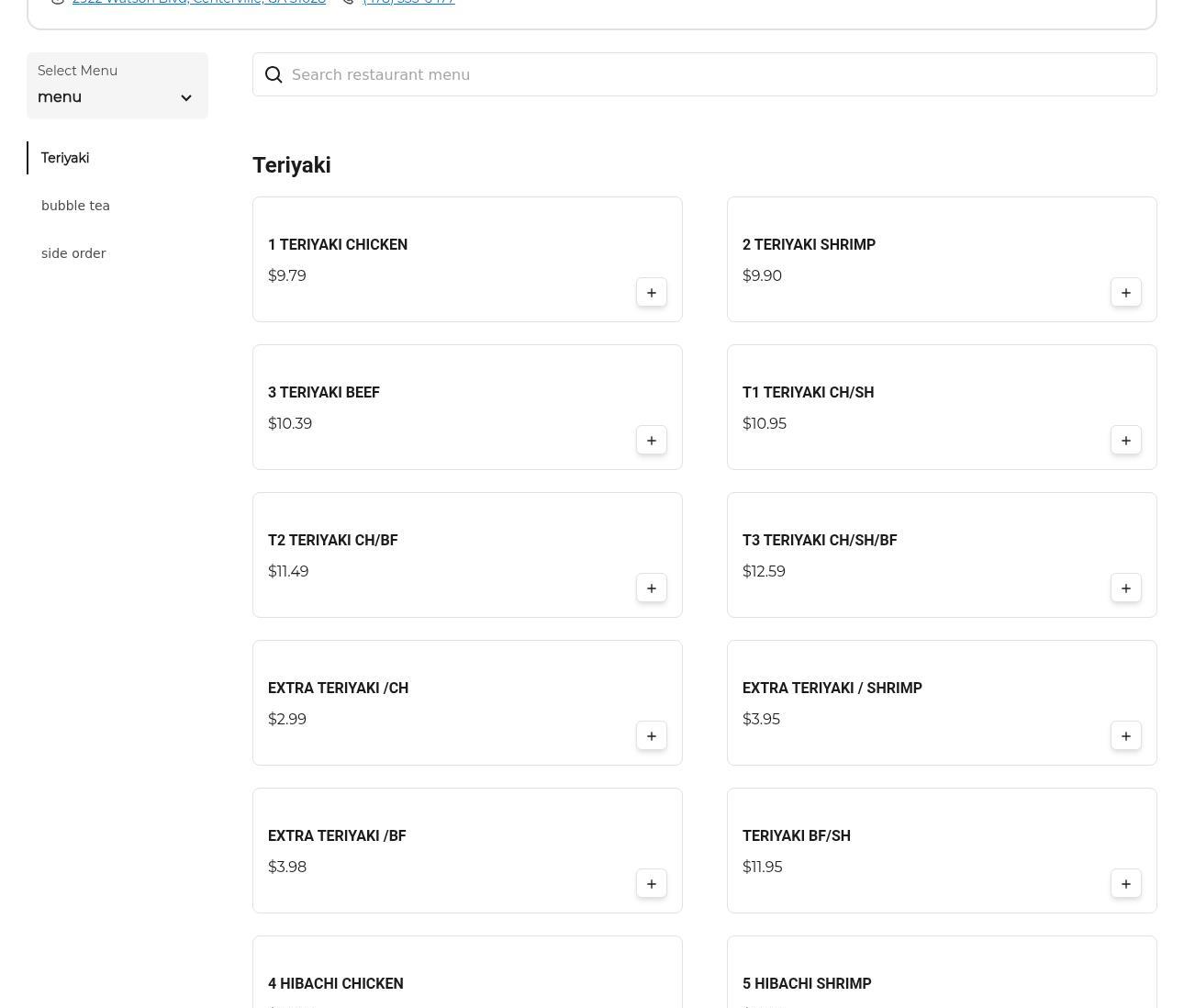Click plus icon for 3 Teriyaki Beef
This screenshot has width=1184, height=1008.
coord(651,441)
